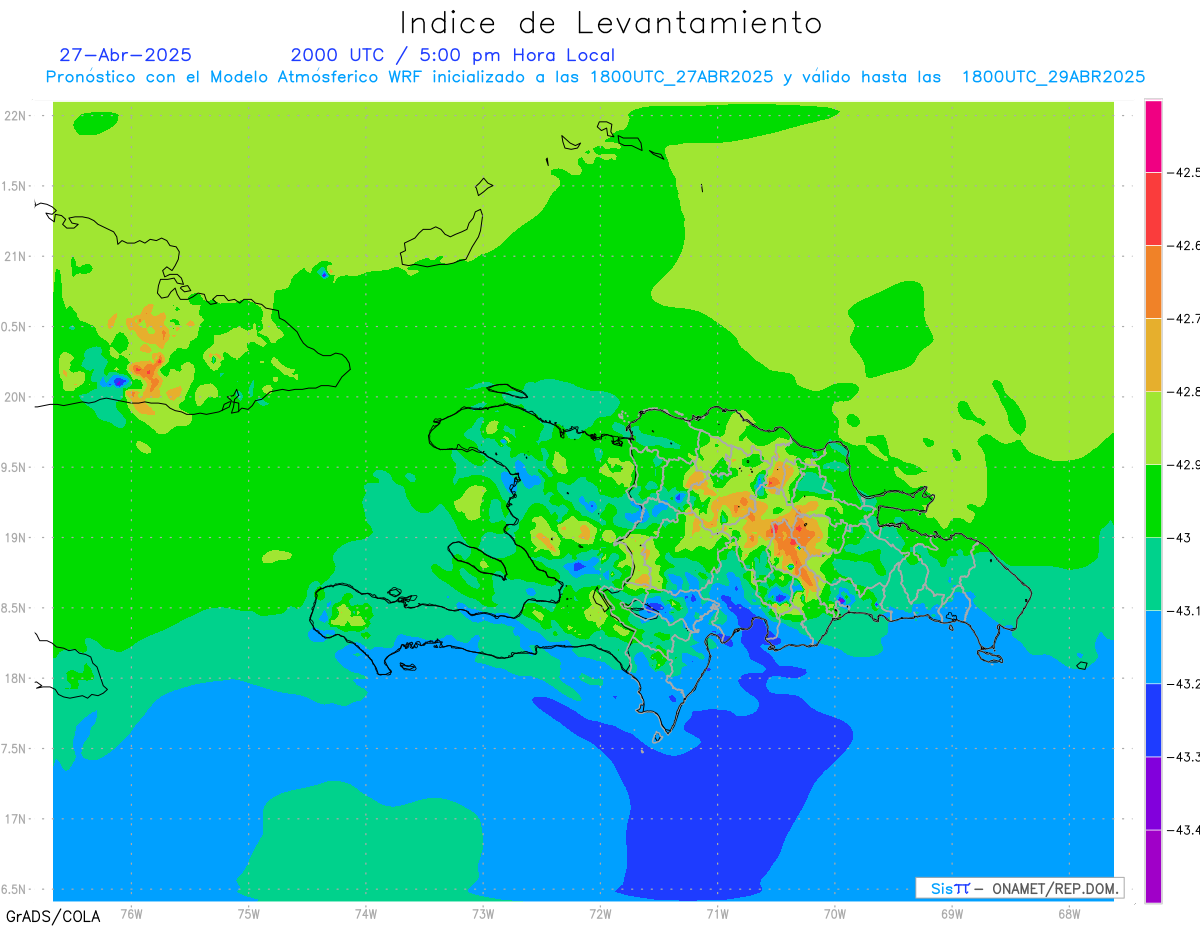Image resolution: width=1200 pixels, height=927 pixels.
Task: Click the '76W' longitude label
Action: tap(131, 913)
